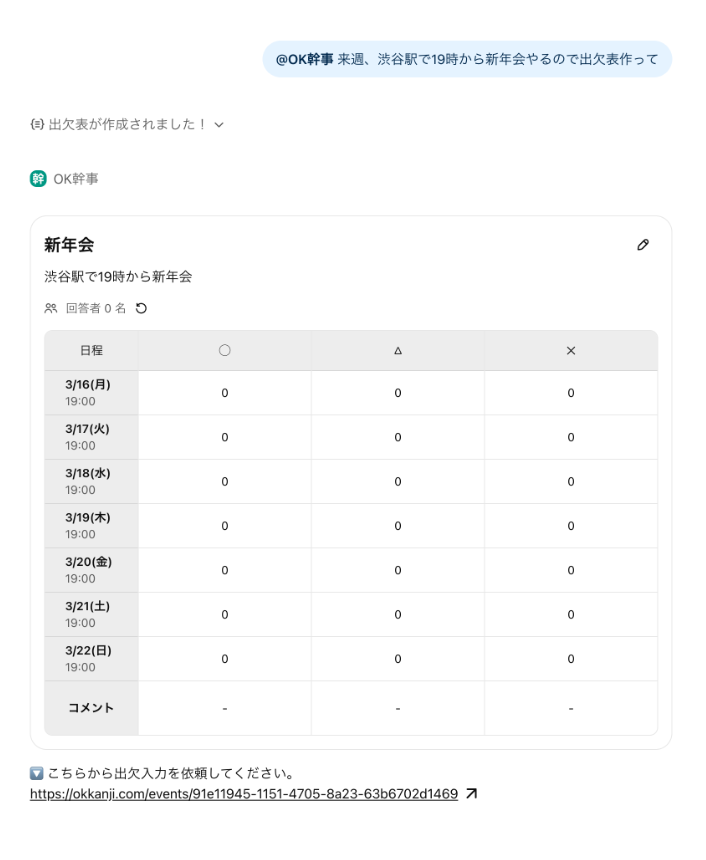The height and width of the screenshot is (860, 706).
Task: Select the 3/20(金) 19:00 date row
Action: [90, 570]
